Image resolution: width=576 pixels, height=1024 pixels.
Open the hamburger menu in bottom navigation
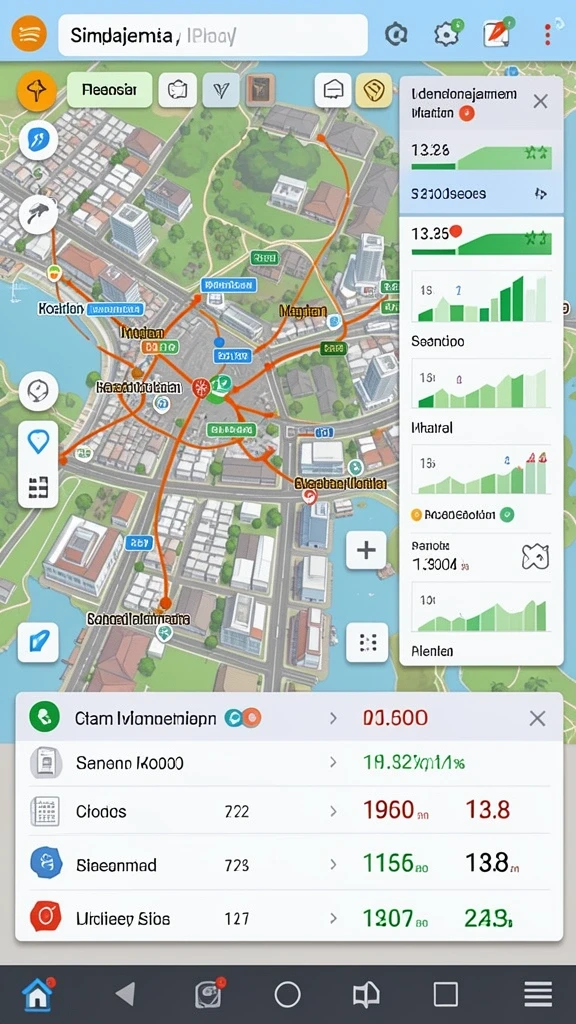[538, 995]
